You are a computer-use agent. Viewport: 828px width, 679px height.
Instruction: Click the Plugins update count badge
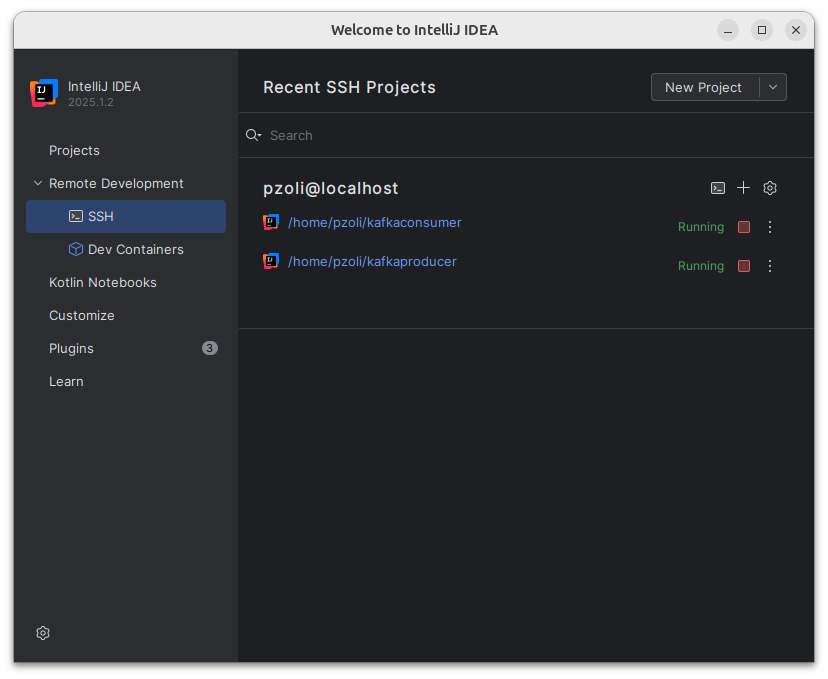tap(210, 348)
